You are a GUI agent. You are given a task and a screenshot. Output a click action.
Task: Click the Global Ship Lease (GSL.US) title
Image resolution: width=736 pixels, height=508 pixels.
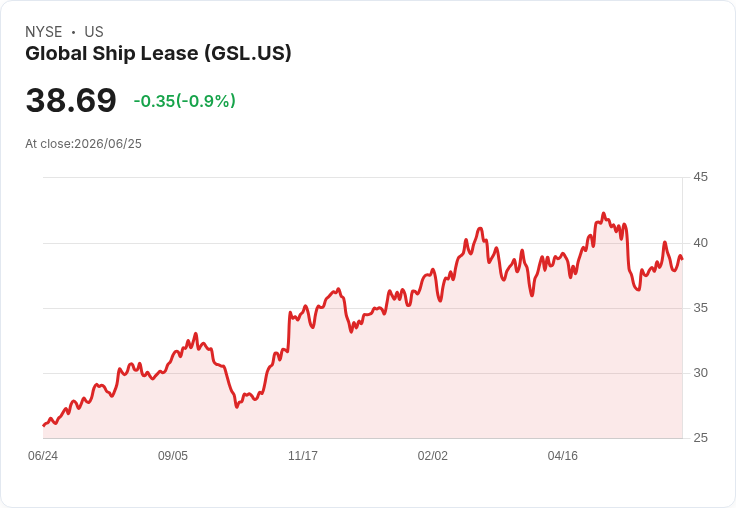[158, 54]
